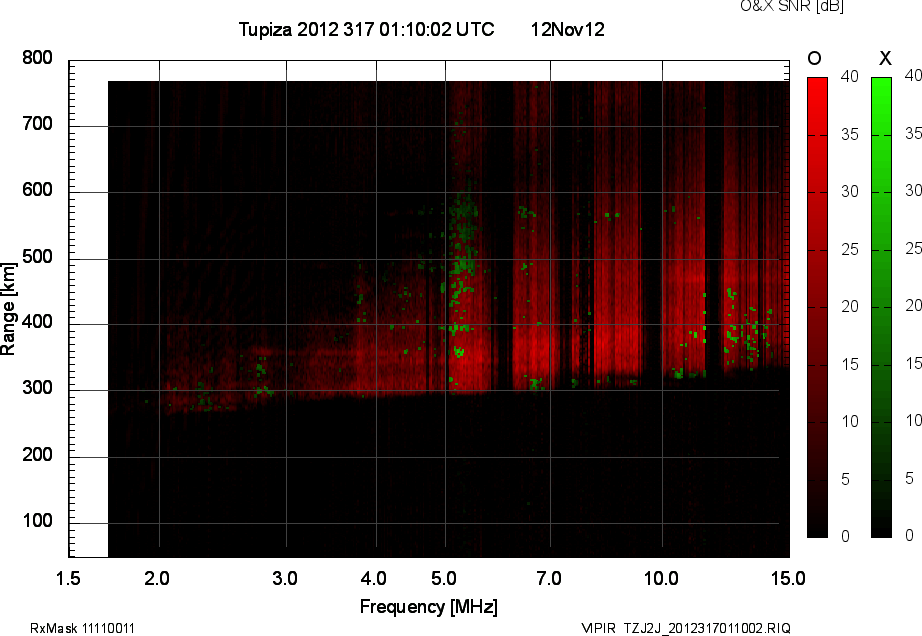Click the 400 km range tick label

tap(37, 322)
